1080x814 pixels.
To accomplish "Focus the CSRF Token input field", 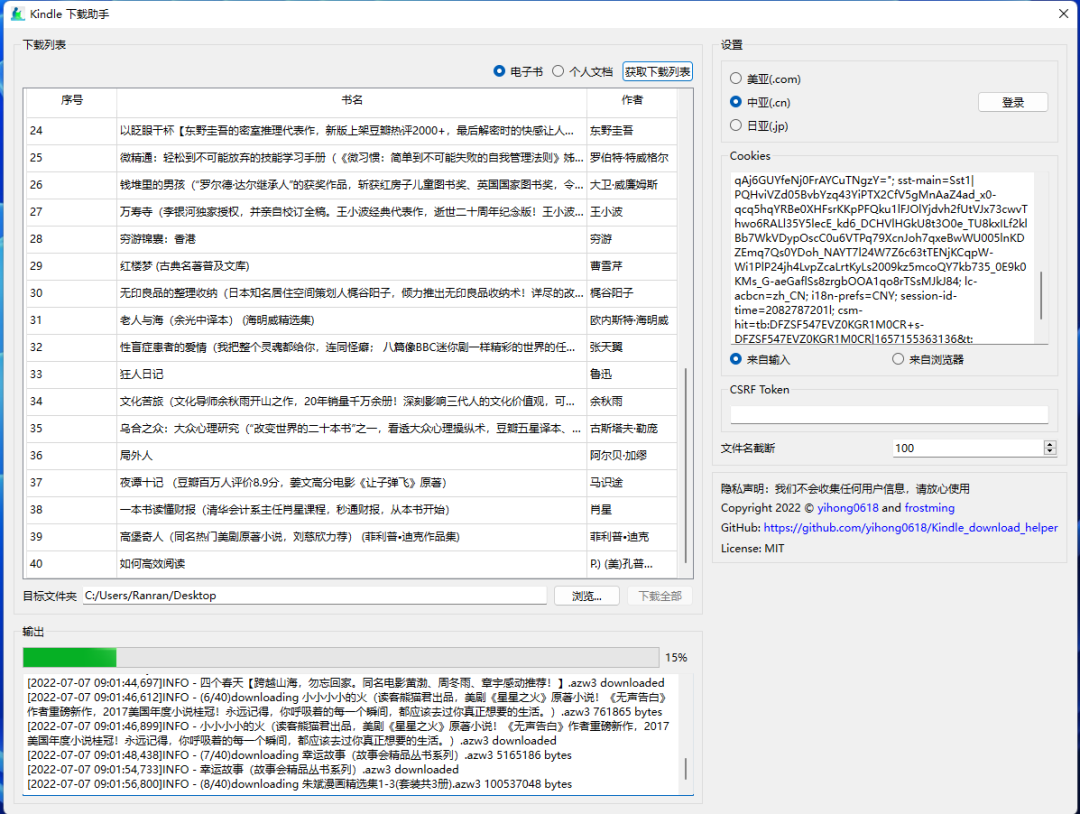I will 889,414.
